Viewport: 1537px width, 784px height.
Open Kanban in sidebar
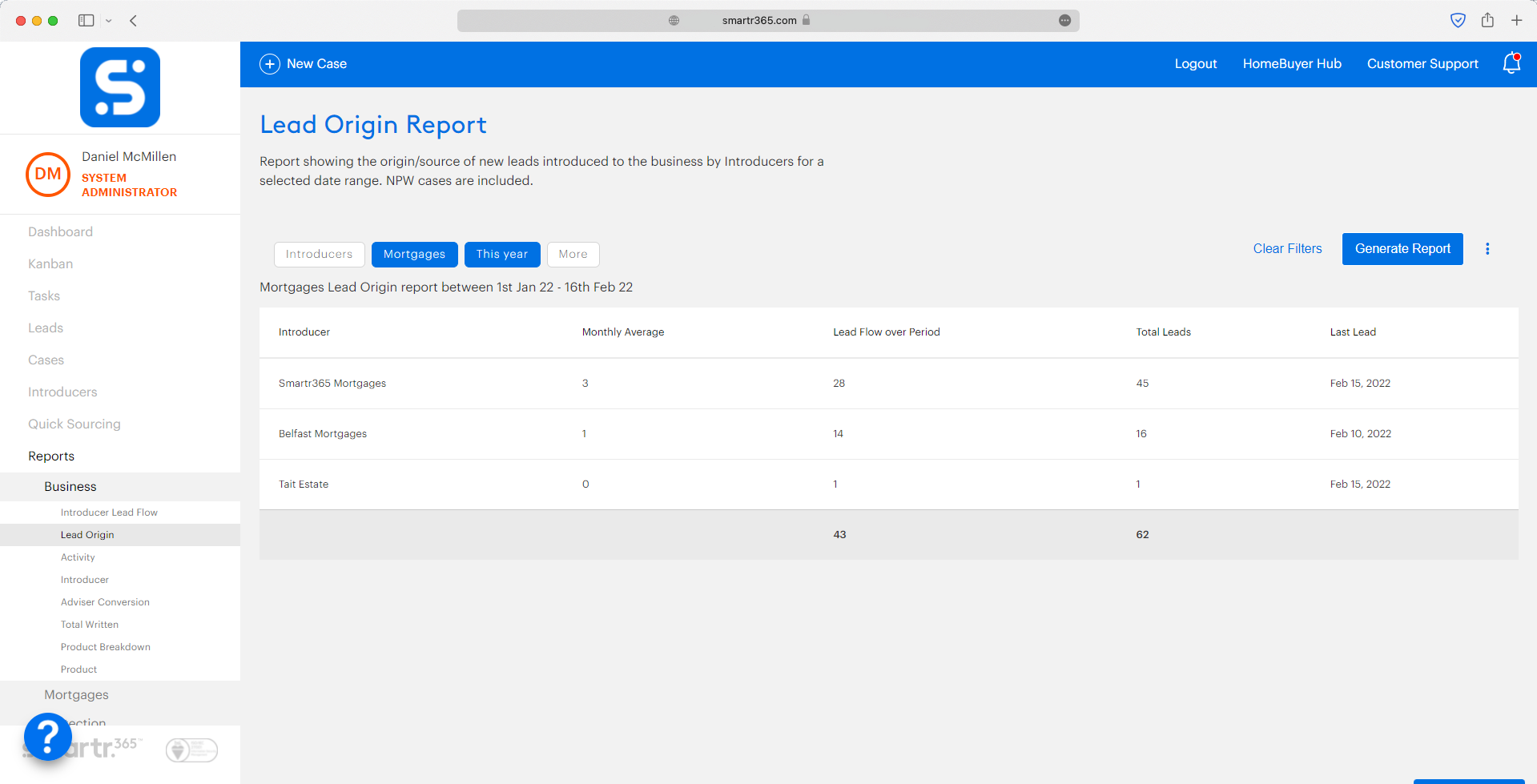click(x=50, y=264)
